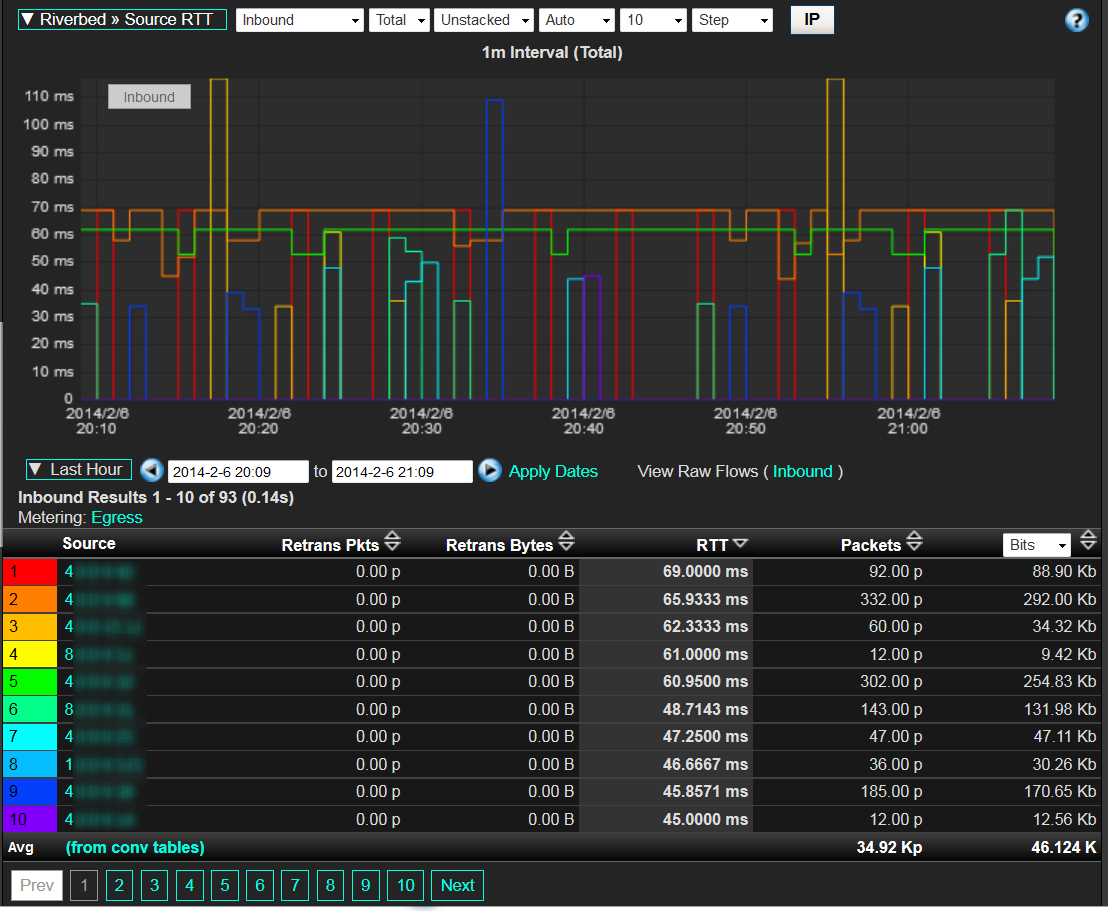Expand the Last Hour time range menu
The height and width of the screenshot is (912, 1108).
pos(79,470)
